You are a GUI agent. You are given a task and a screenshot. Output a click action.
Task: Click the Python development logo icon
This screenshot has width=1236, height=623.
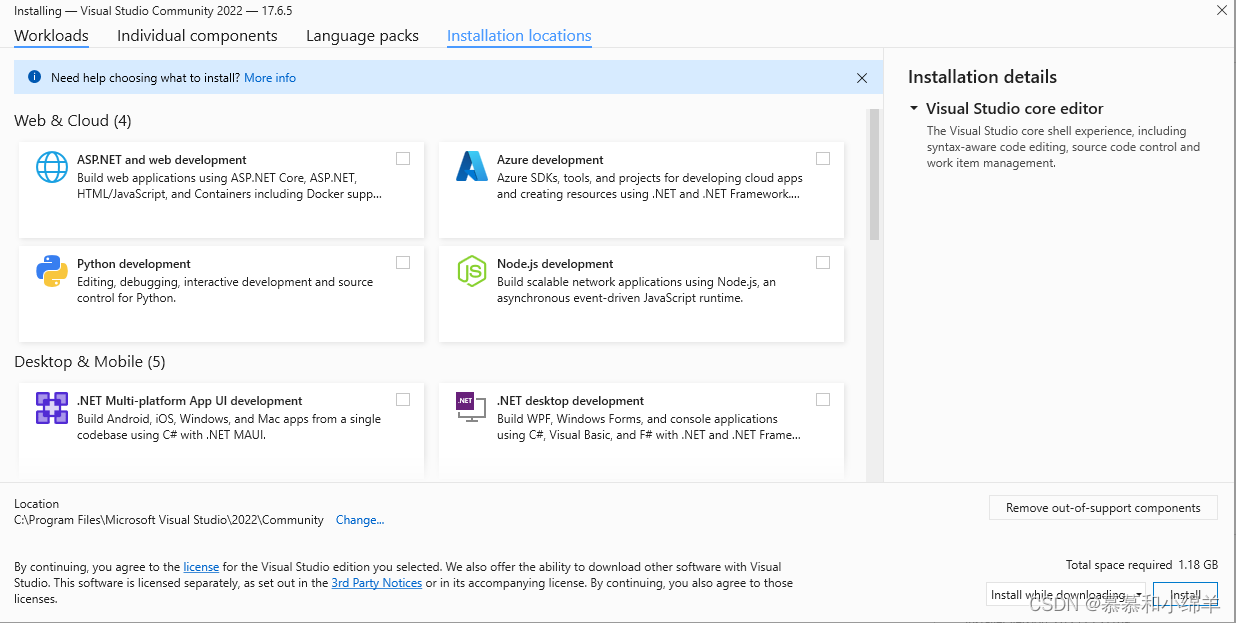52,271
